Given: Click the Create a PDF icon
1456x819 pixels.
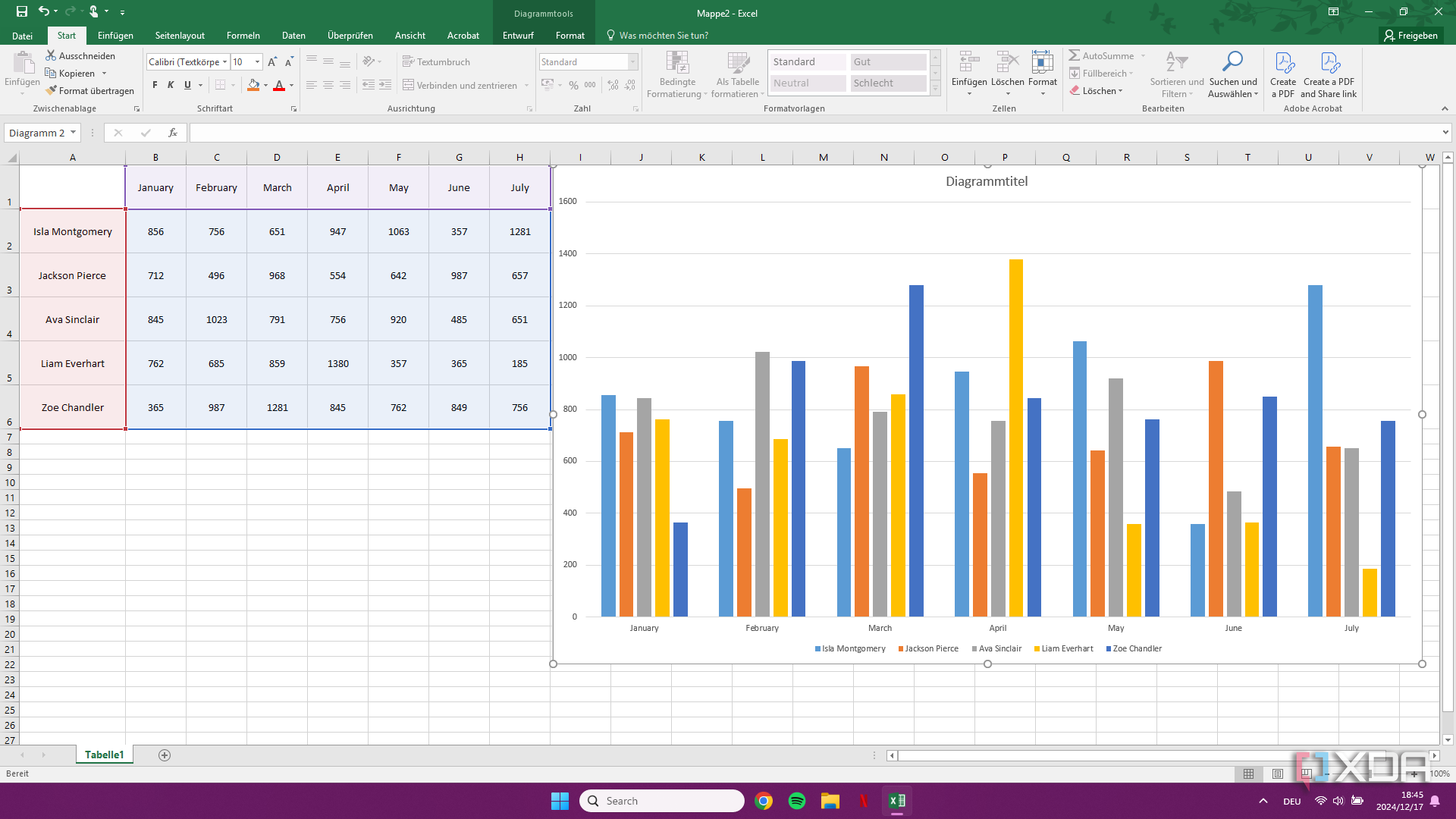Looking at the screenshot, I should coord(1283,63).
